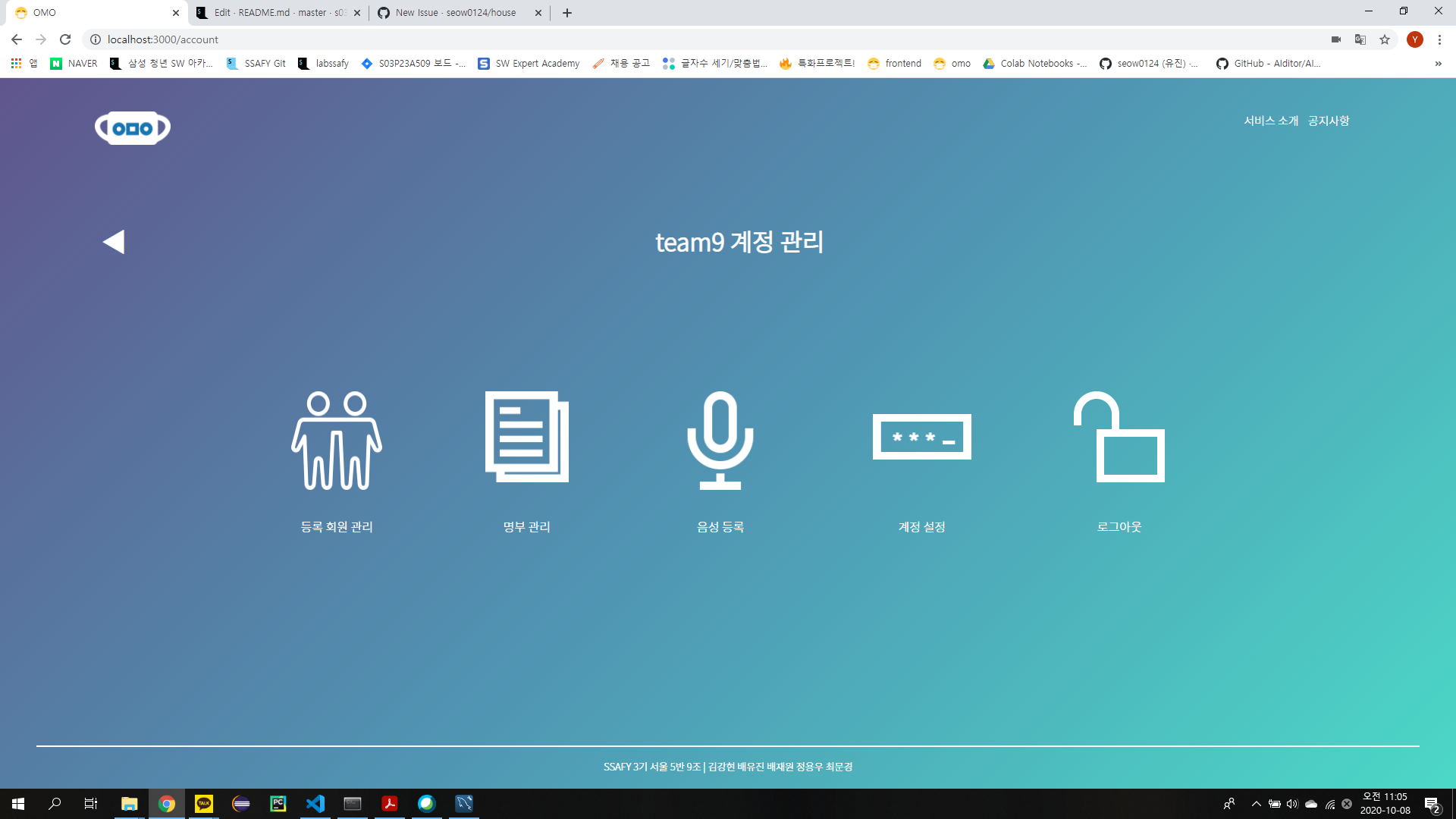Open 계정 설정 via the password icon
The height and width of the screenshot is (819, 1456).
click(x=922, y=436)
